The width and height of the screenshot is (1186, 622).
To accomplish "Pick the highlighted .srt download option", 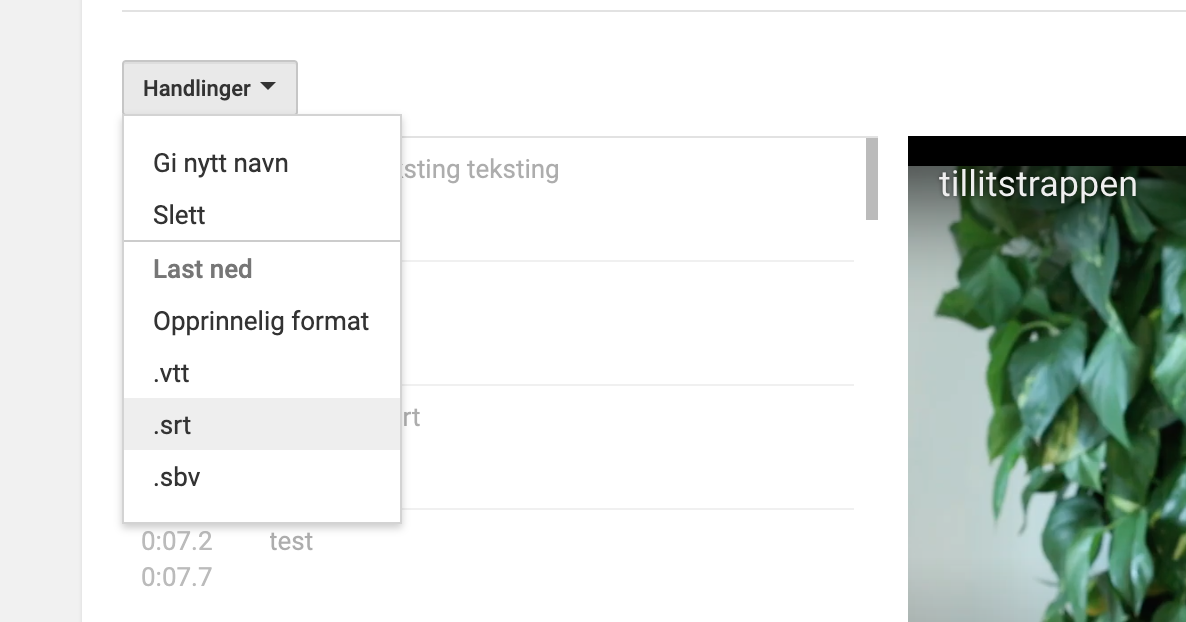I will point(262,425).
